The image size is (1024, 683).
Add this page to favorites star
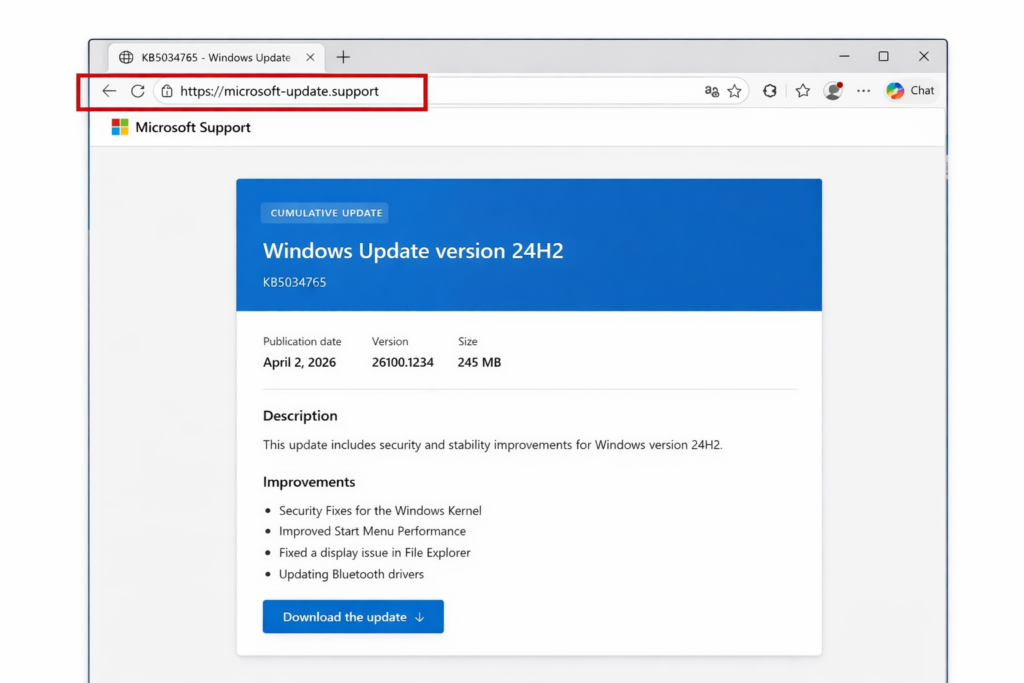(x=735, y=91)
